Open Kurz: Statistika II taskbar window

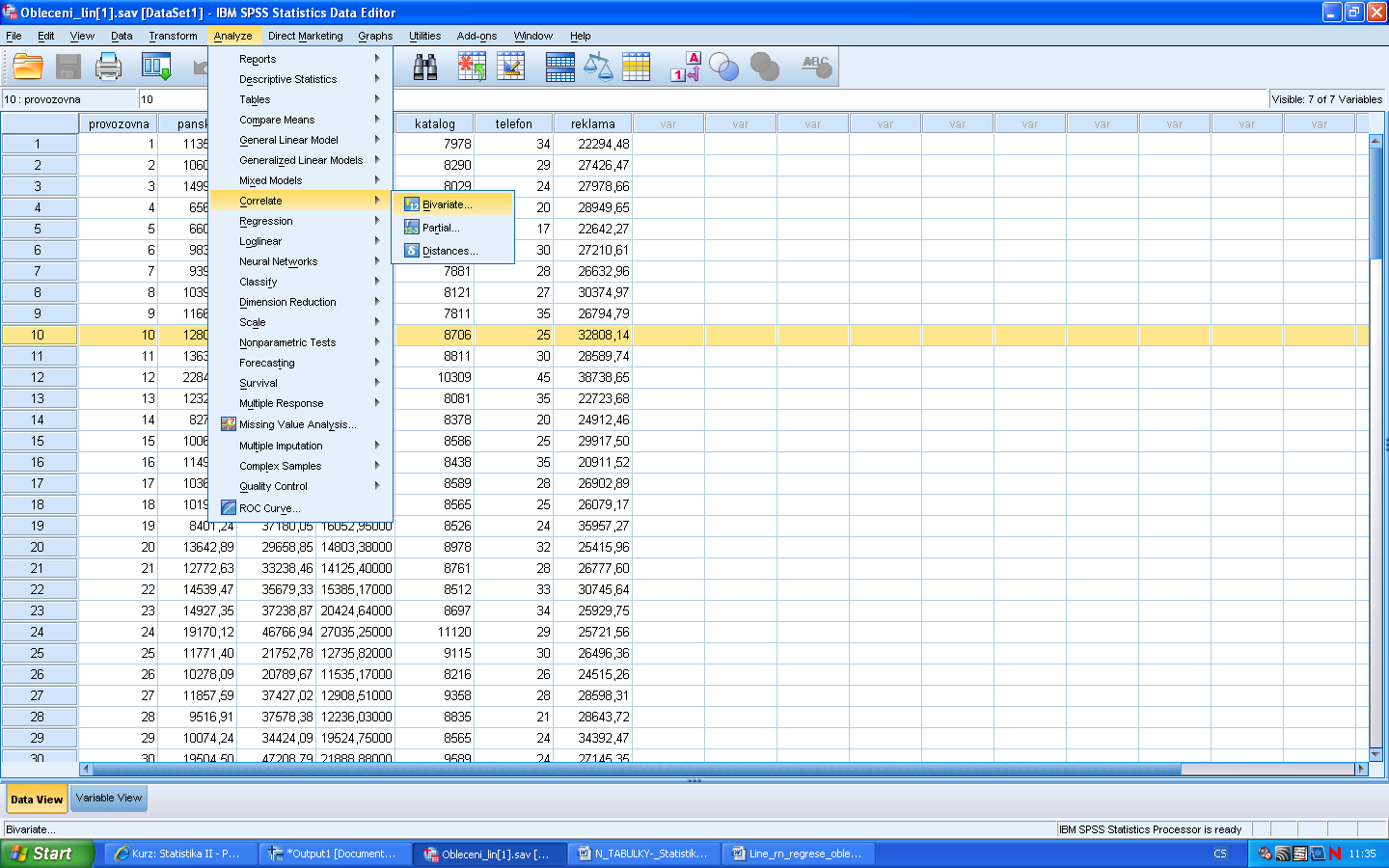coord(180,854)
